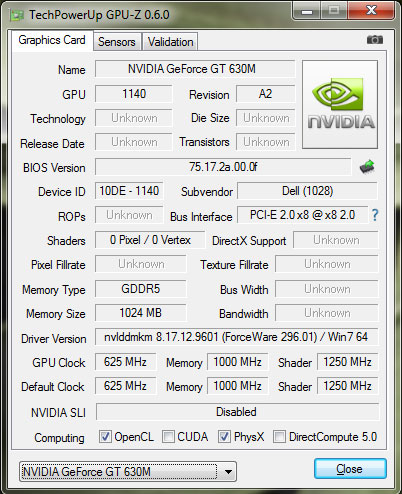Select the Graphics Card tab
The image size is (402, 494).
click(52, 40)
